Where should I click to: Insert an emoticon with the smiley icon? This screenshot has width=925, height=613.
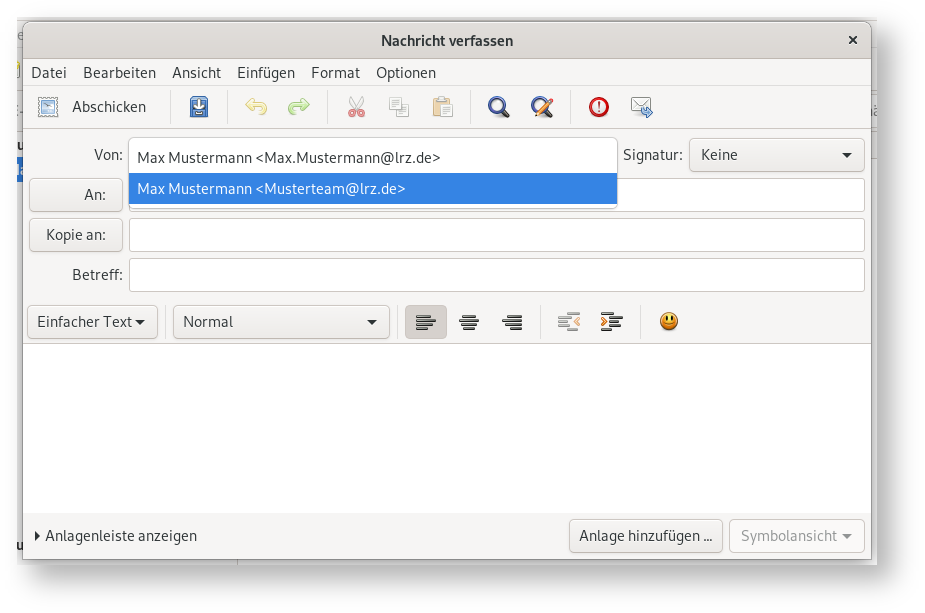coord(669,322)
